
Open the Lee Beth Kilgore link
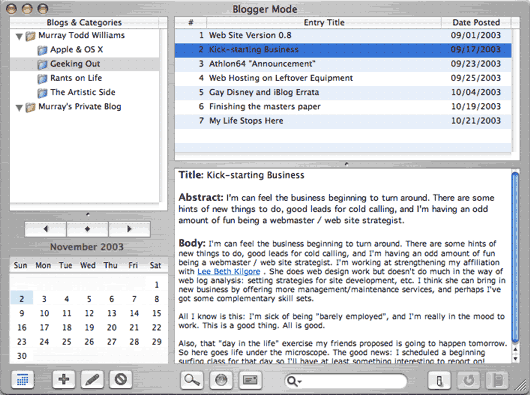229,272
